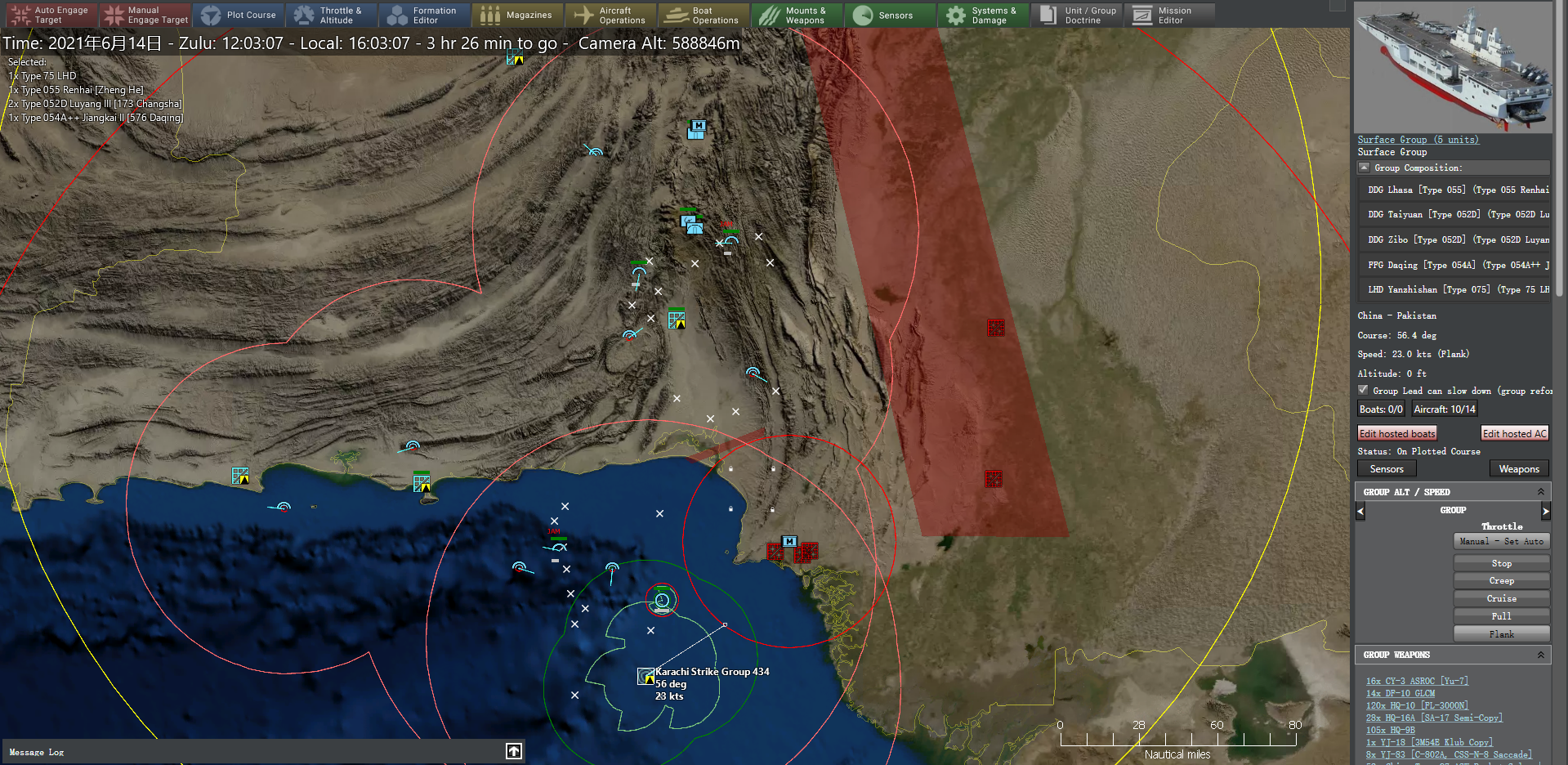Viewport: 1568px width, 765px height.
Task: Set throttle to Flank
Action: 1502,634
